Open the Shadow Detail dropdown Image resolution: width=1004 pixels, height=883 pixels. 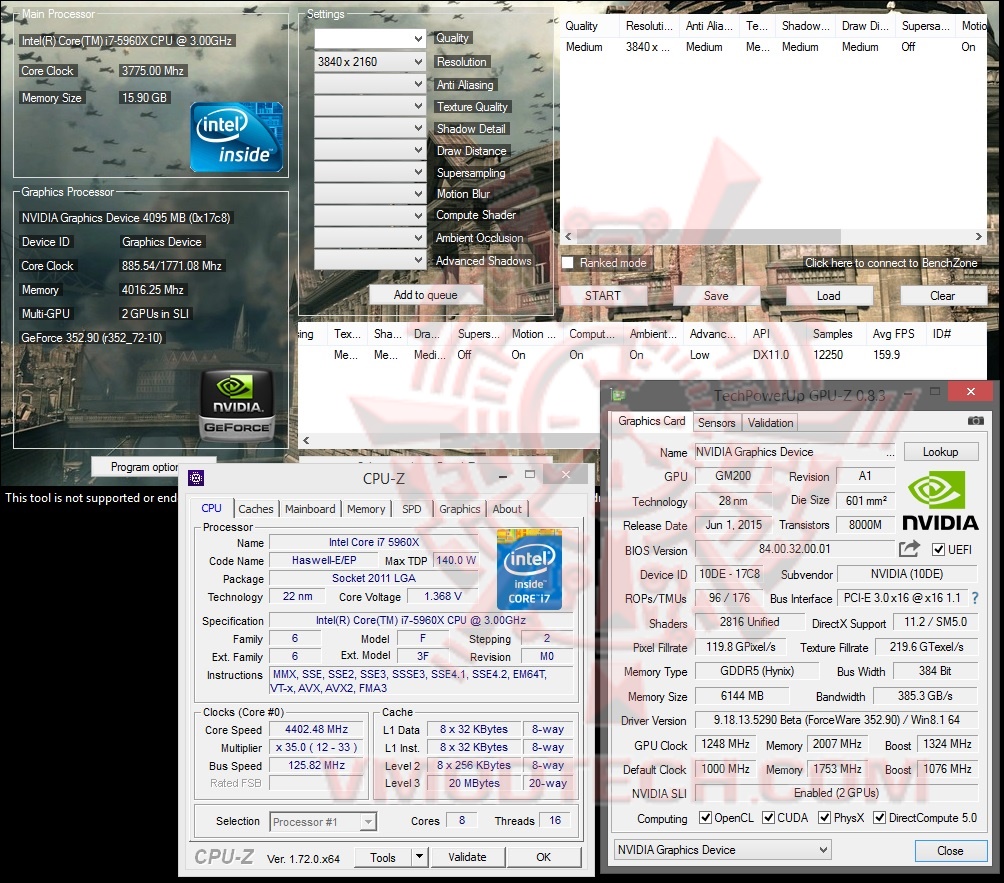pos(370,128)
